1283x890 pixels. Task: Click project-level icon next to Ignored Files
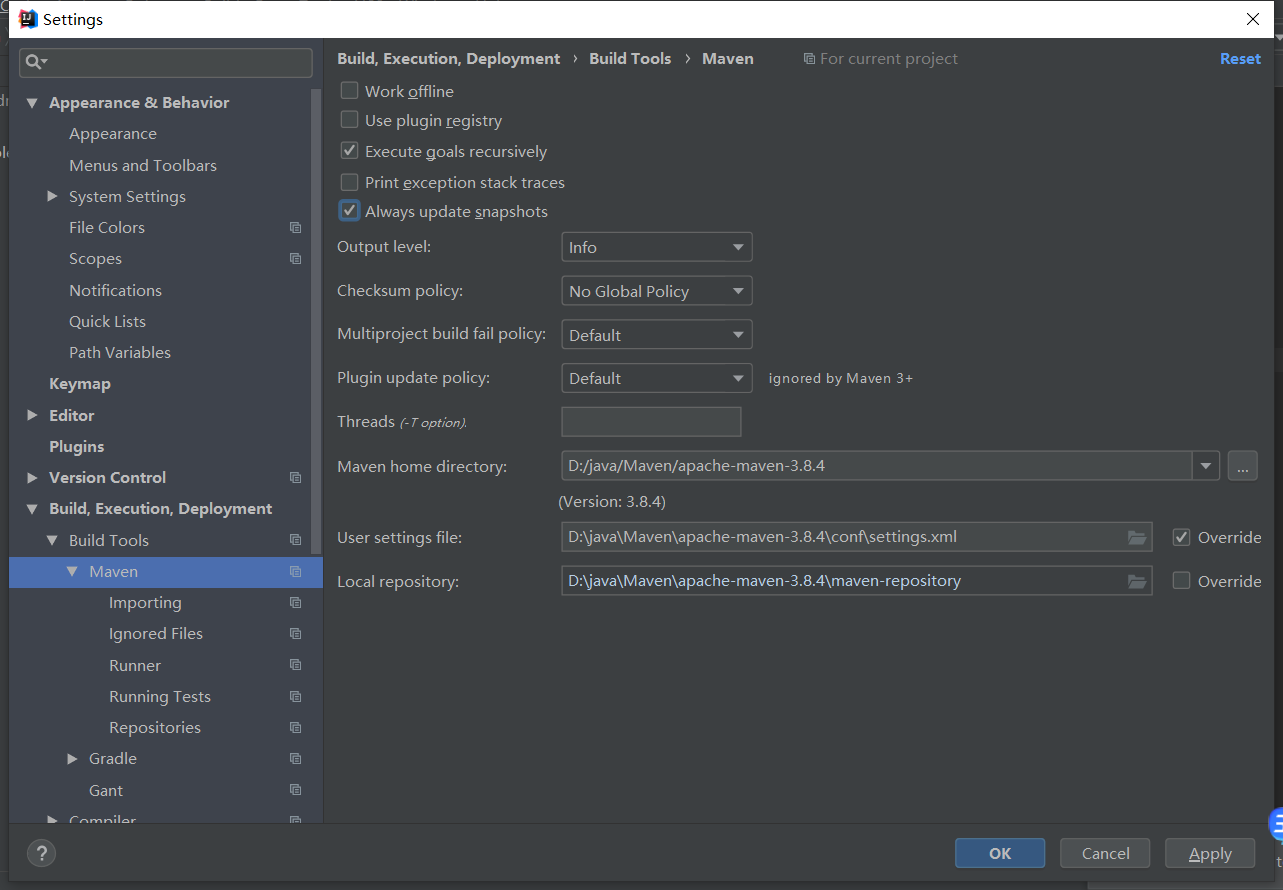(295, 634)
